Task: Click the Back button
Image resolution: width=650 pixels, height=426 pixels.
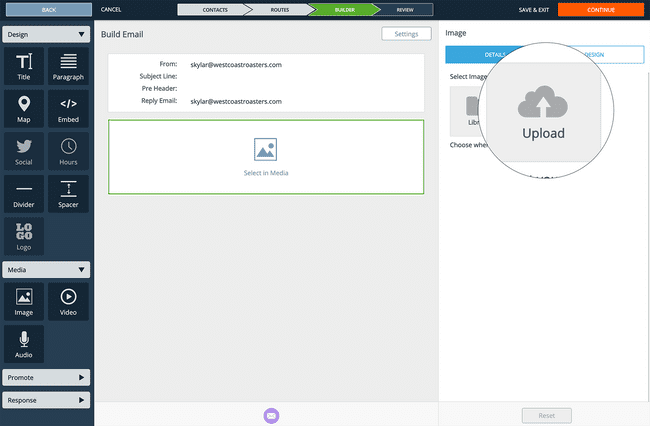Action: (49, 10)
